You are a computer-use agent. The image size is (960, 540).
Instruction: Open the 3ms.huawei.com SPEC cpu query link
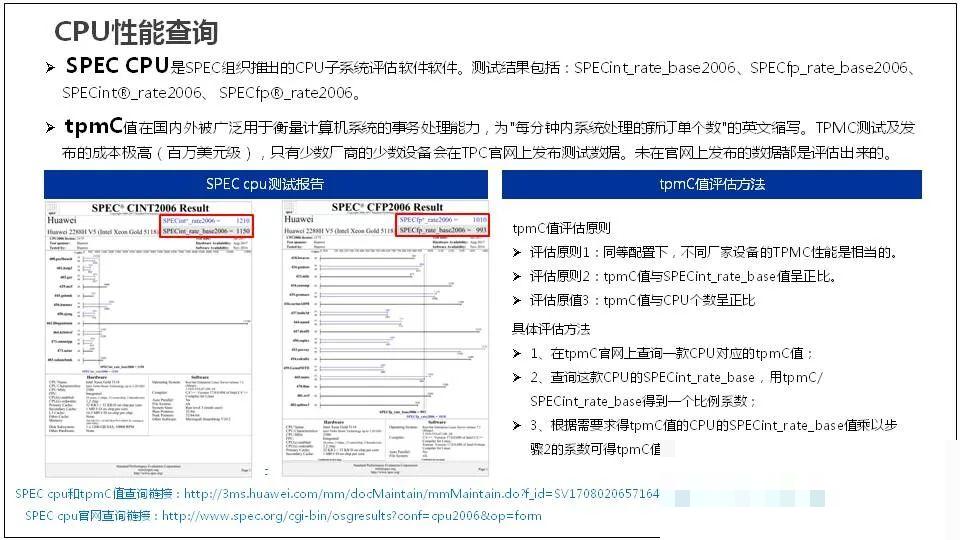pos(421,493)
